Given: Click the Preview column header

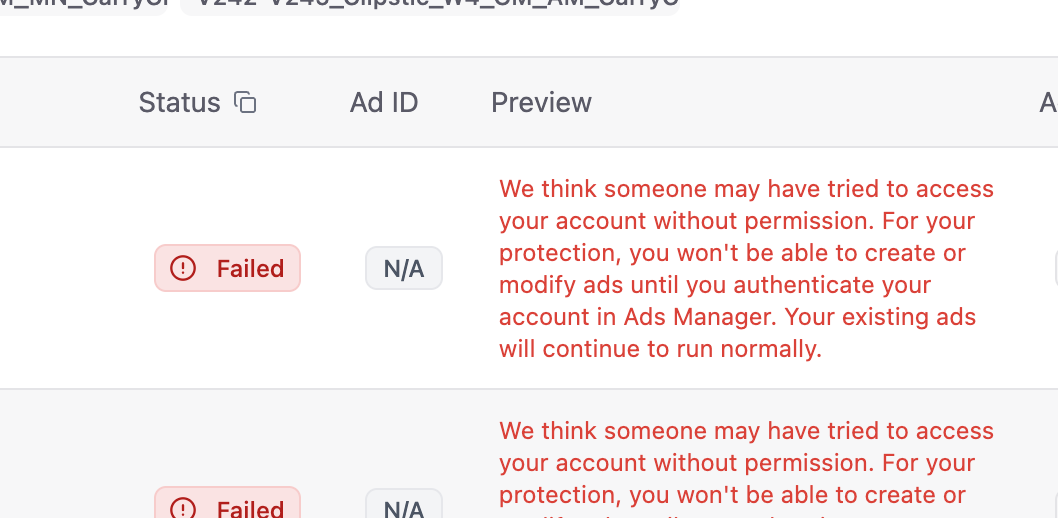Looking at the screenshot, I should point(541,102).
